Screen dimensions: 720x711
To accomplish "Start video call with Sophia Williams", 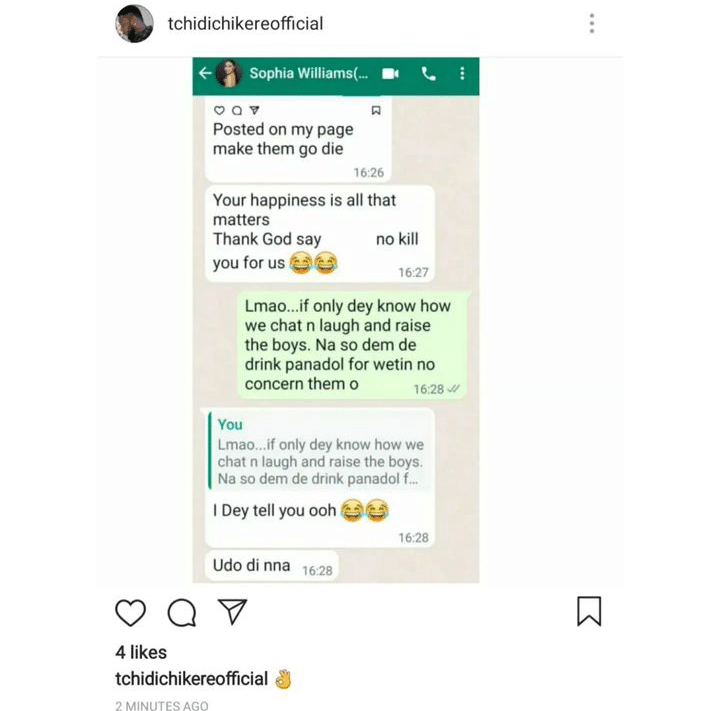I will [x=390, y=73].
